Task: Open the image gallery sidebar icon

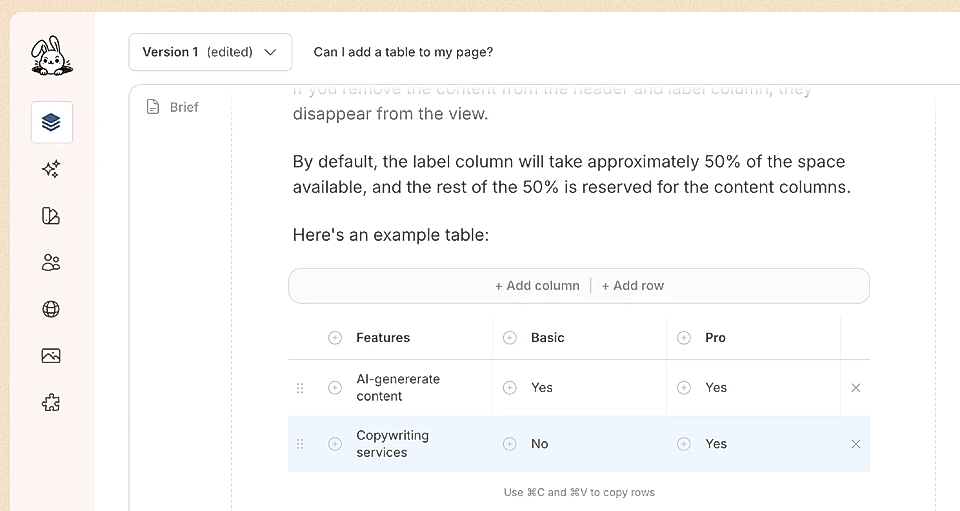Action: [x=51, y=356]
